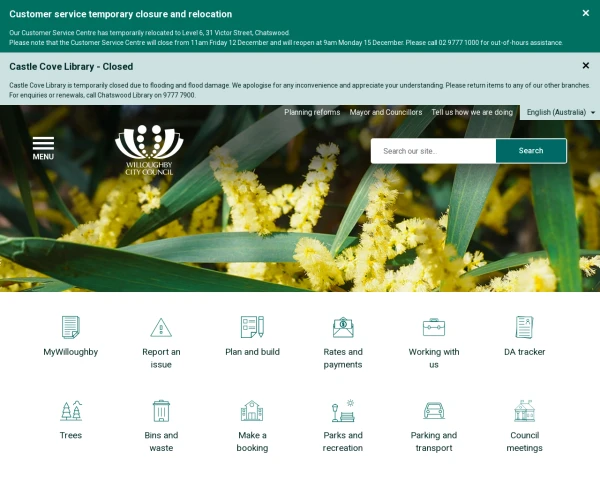The height and width of the screenshot is (480, 600).
Task: Click the Report an issue warning icon
Action: click(161, 328)
